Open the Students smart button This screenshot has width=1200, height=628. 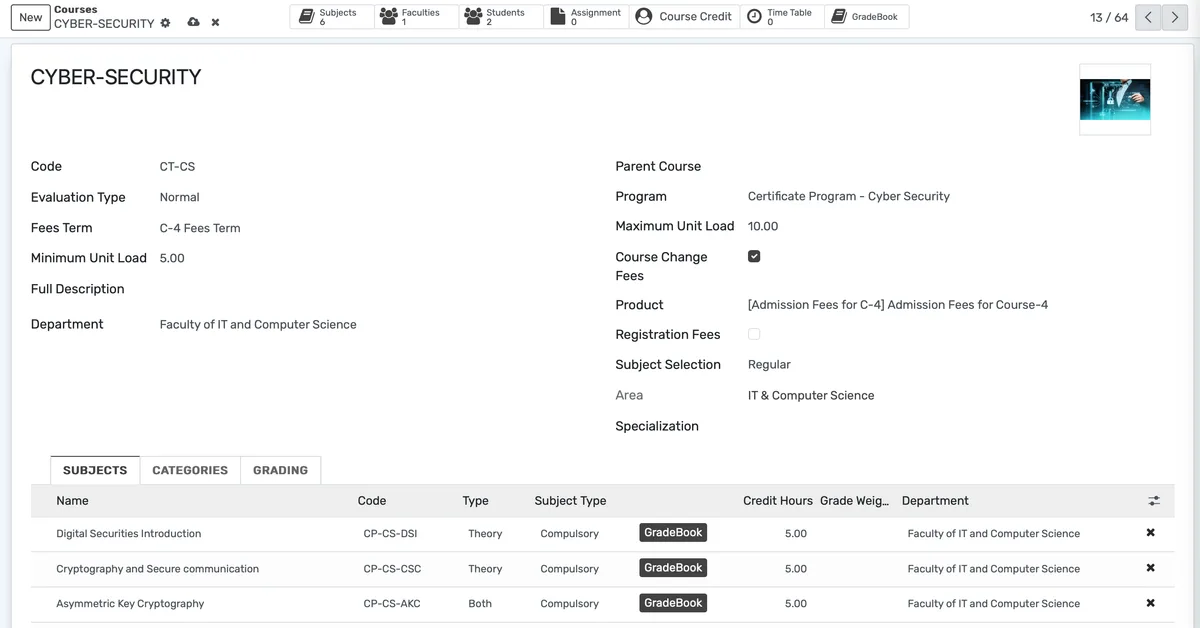500,16
